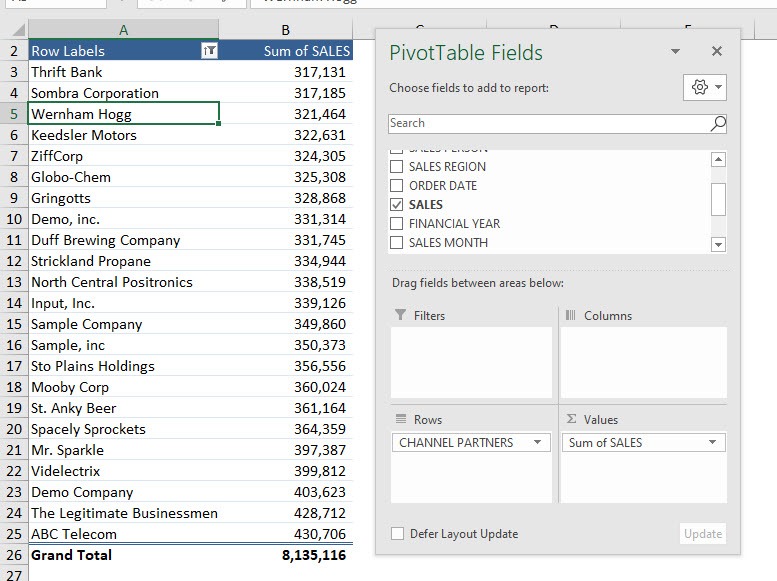Click the scroll down arrow in field list
The width and height of the screenshot is (777, 581).
pos(718,244)
